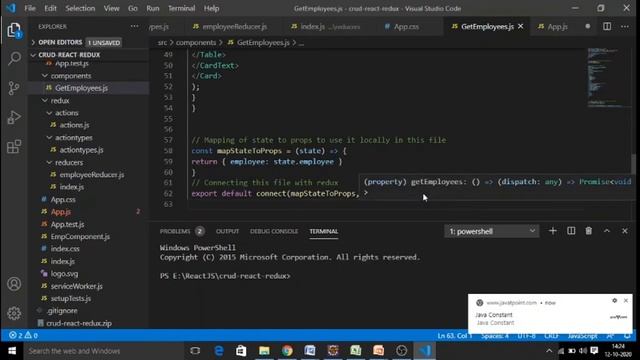Click the Windows search box on taskbar

coord(105,351)
